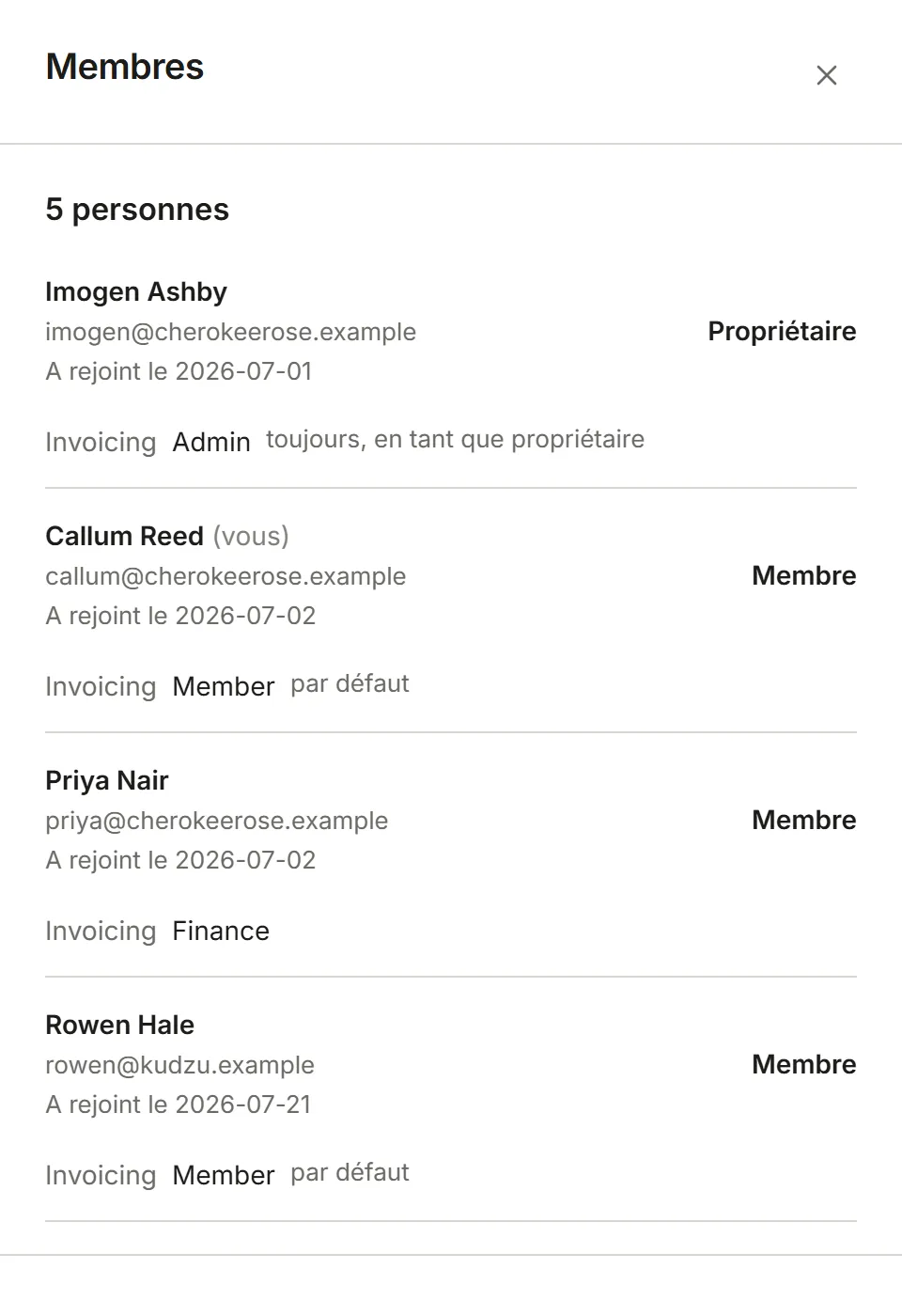Click the Membres dialog title
The width and height of the screenshot is (902, 1316).
pos(125,67)
